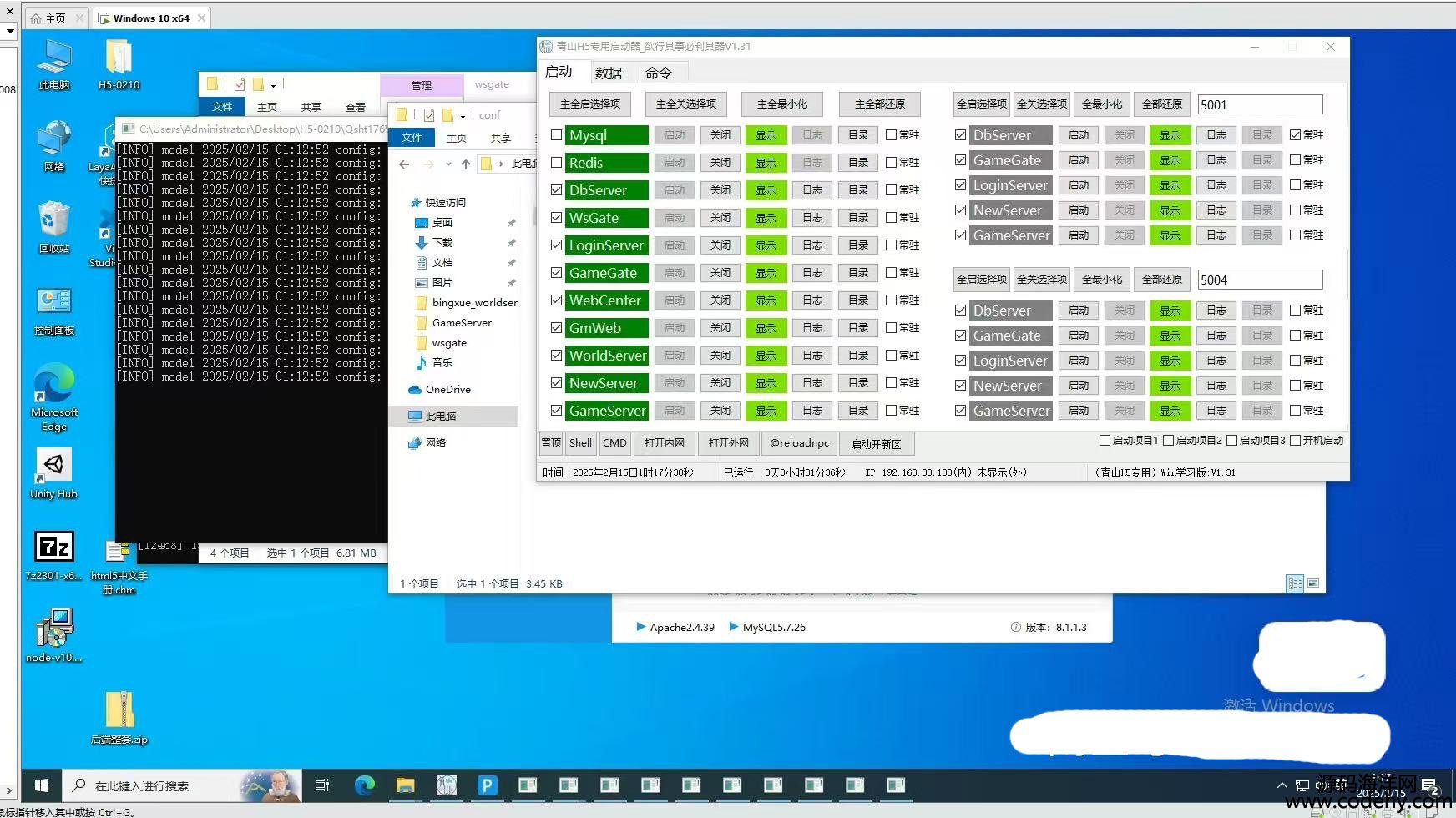Click the 打开内网 button
1456x818 pixels.
point(665,443)
